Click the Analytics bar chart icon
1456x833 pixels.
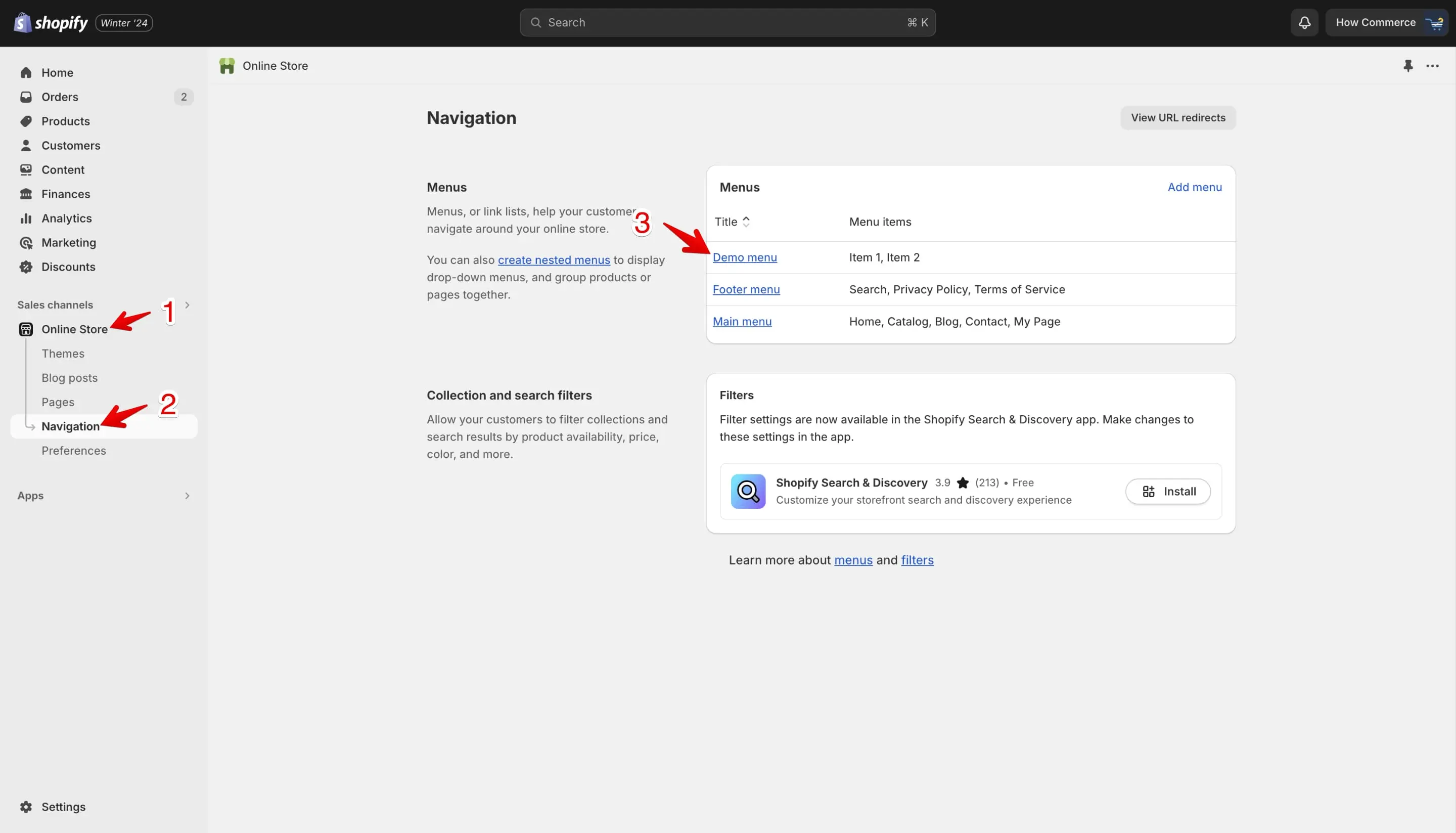coord(26,218)
